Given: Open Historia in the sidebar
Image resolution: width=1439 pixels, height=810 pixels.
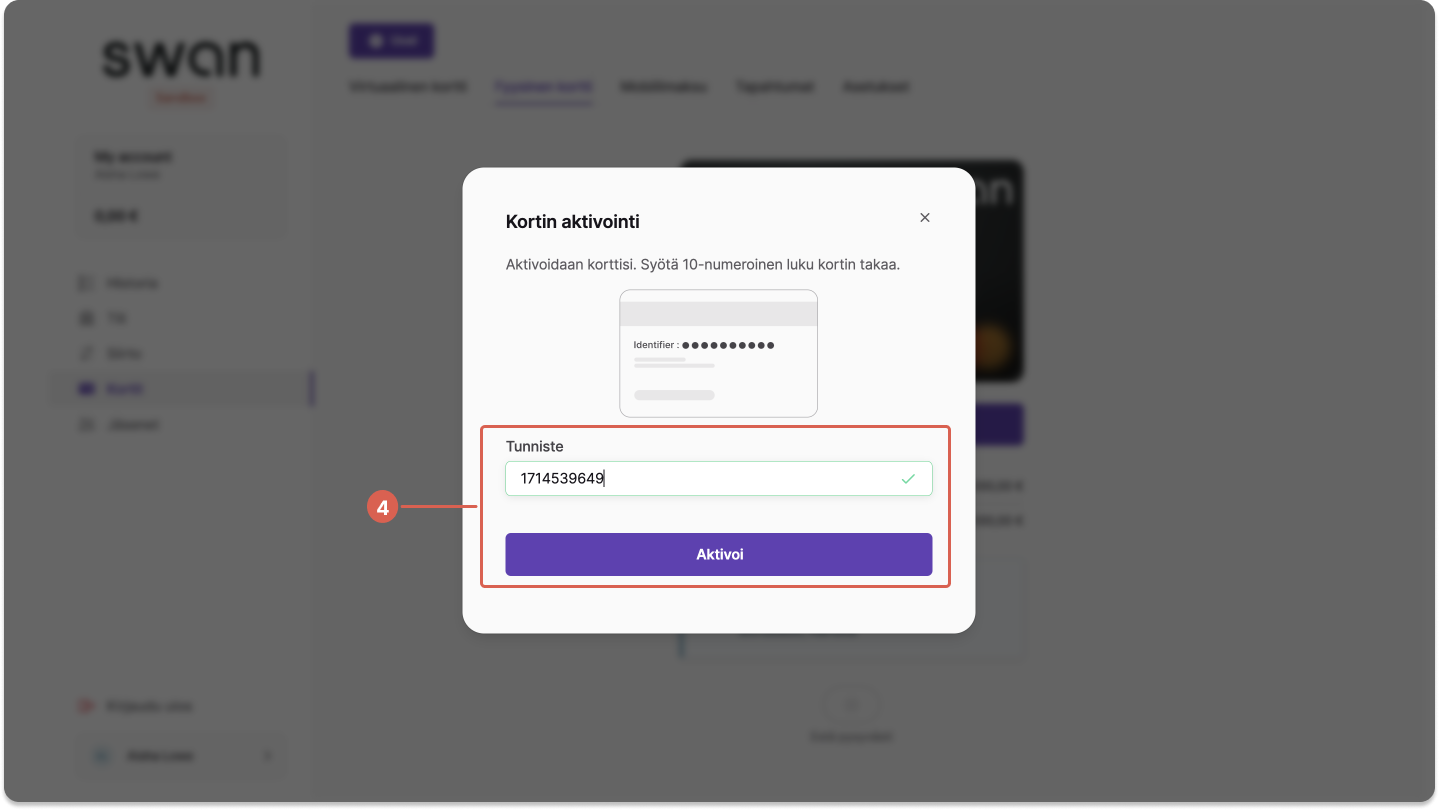Looking at the screenshot, I should tap(132, 283).
